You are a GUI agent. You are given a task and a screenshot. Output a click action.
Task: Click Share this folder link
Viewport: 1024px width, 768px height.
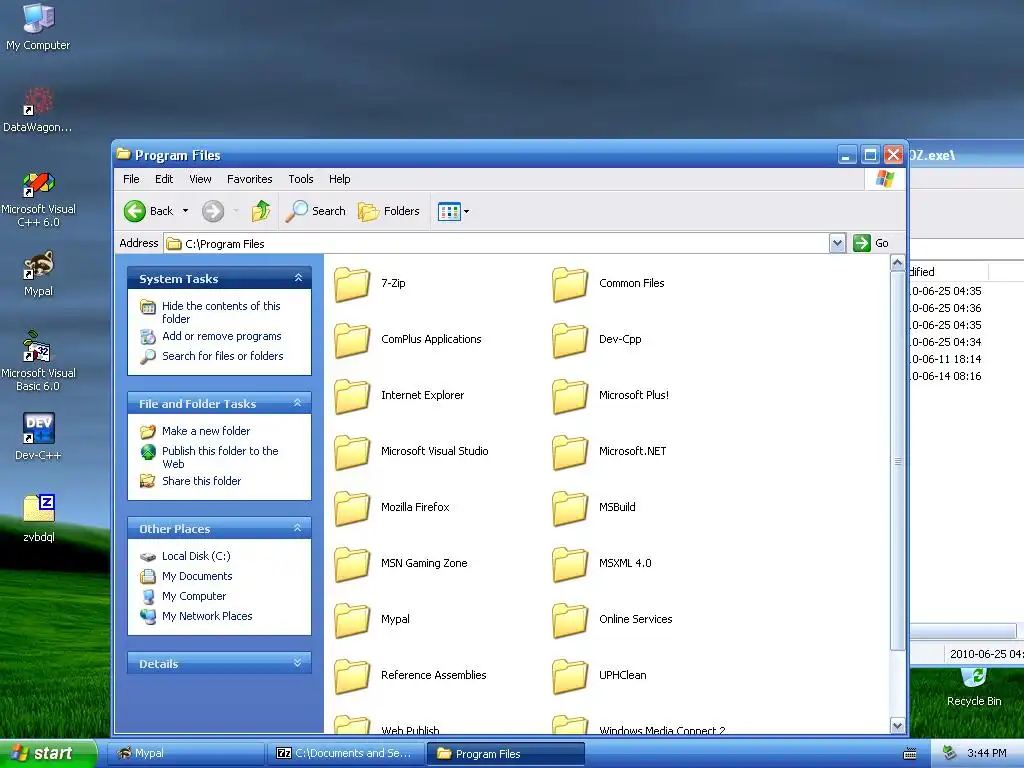tap(201, 481)
